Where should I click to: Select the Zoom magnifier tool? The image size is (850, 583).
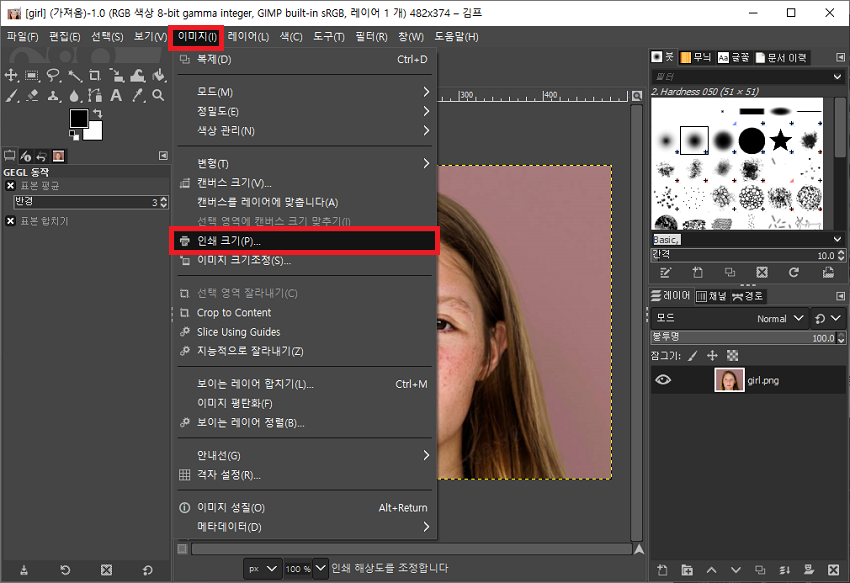click(x=158, y=95)
